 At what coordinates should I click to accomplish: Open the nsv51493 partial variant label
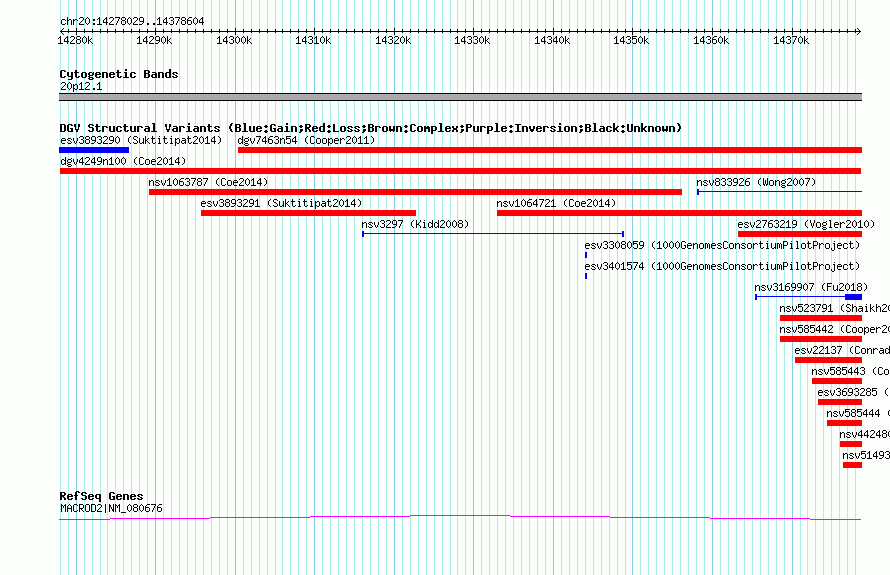pos(866,455)
